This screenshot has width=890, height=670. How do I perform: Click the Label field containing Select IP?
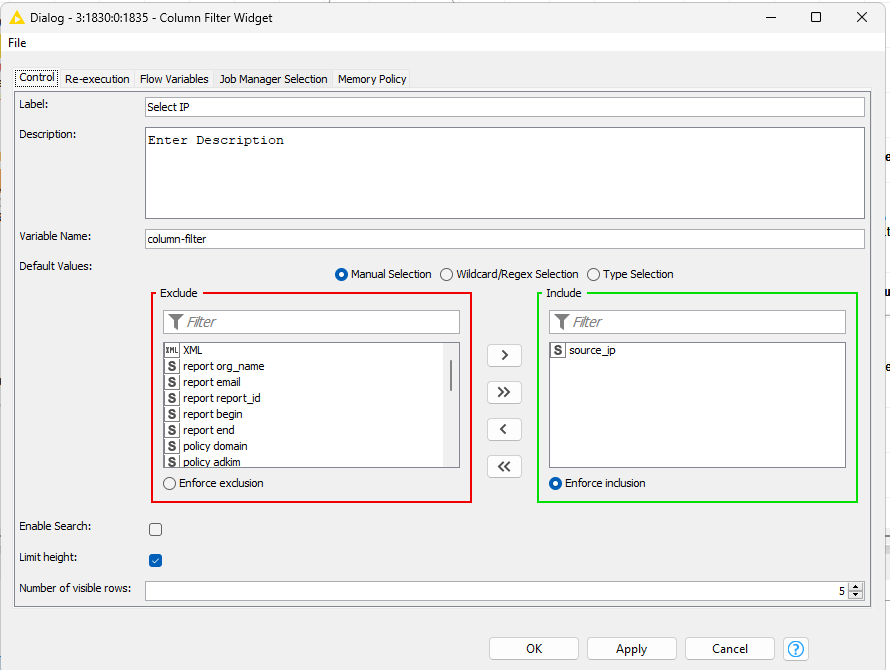pyautogui.click(x=505, y=107)
